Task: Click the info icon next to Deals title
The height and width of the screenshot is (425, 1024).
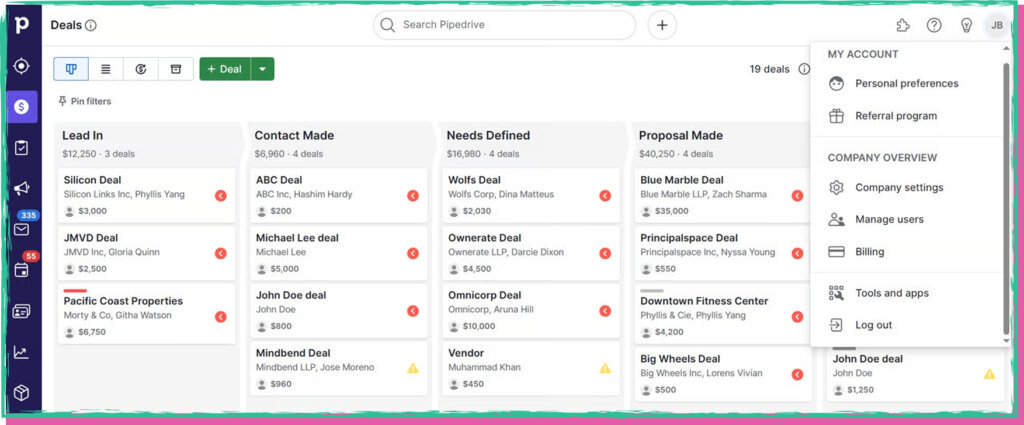Action: [91, 25]
